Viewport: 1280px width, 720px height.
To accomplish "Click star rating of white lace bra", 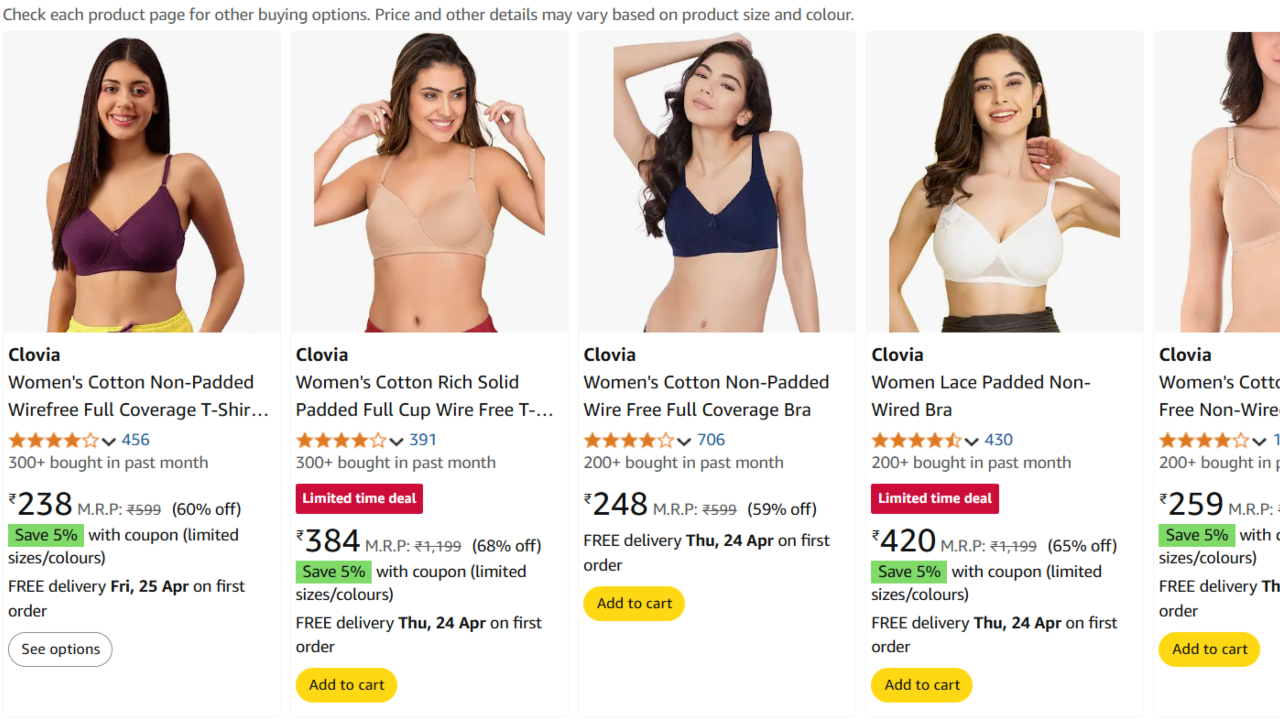I will (x=916, y=440).
